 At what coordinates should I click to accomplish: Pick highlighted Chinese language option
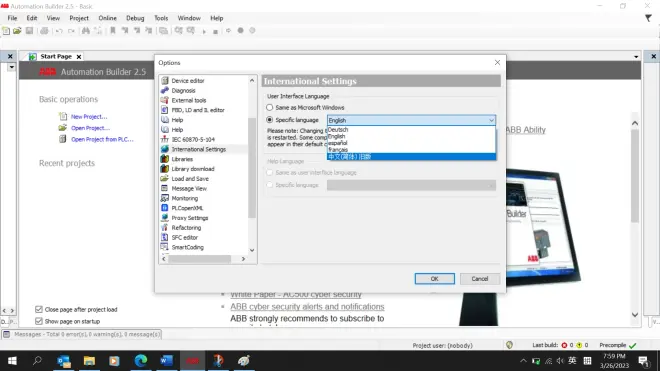click(411, 157)
